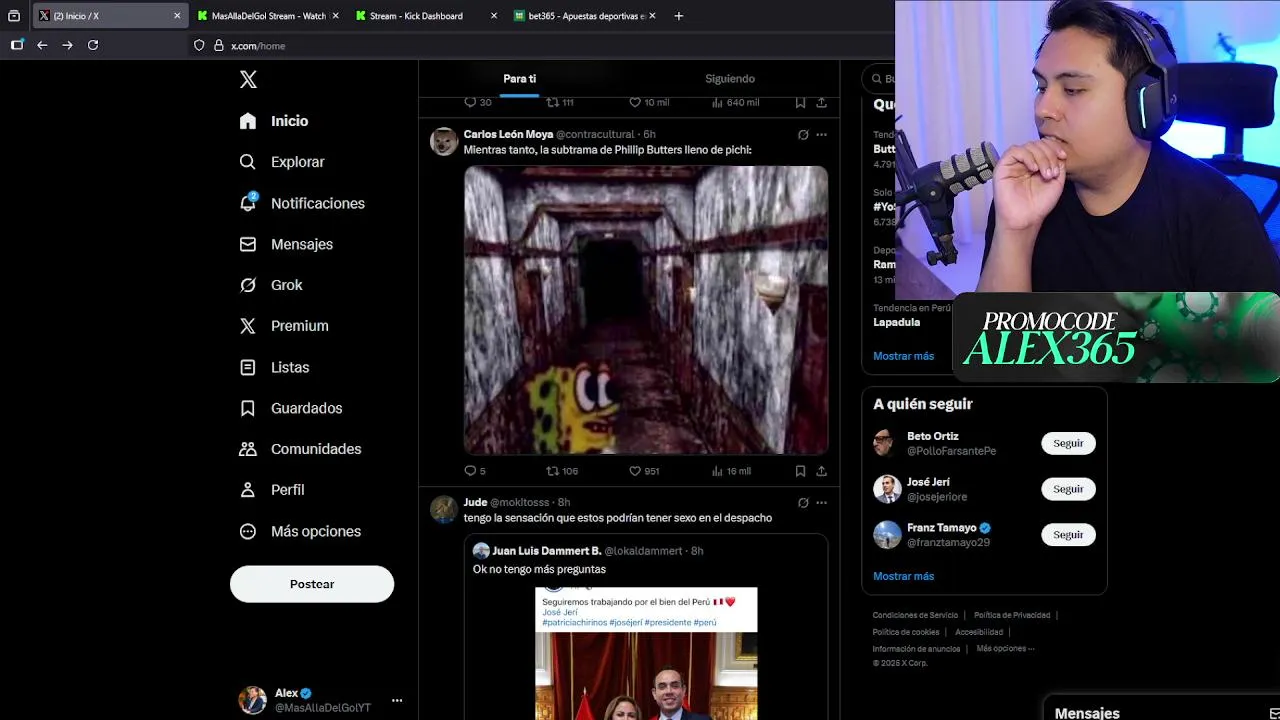Open the SpongeBob hallway image
Image resolution: width=1280 pixels, height=720 pixels.
[646, 310]
